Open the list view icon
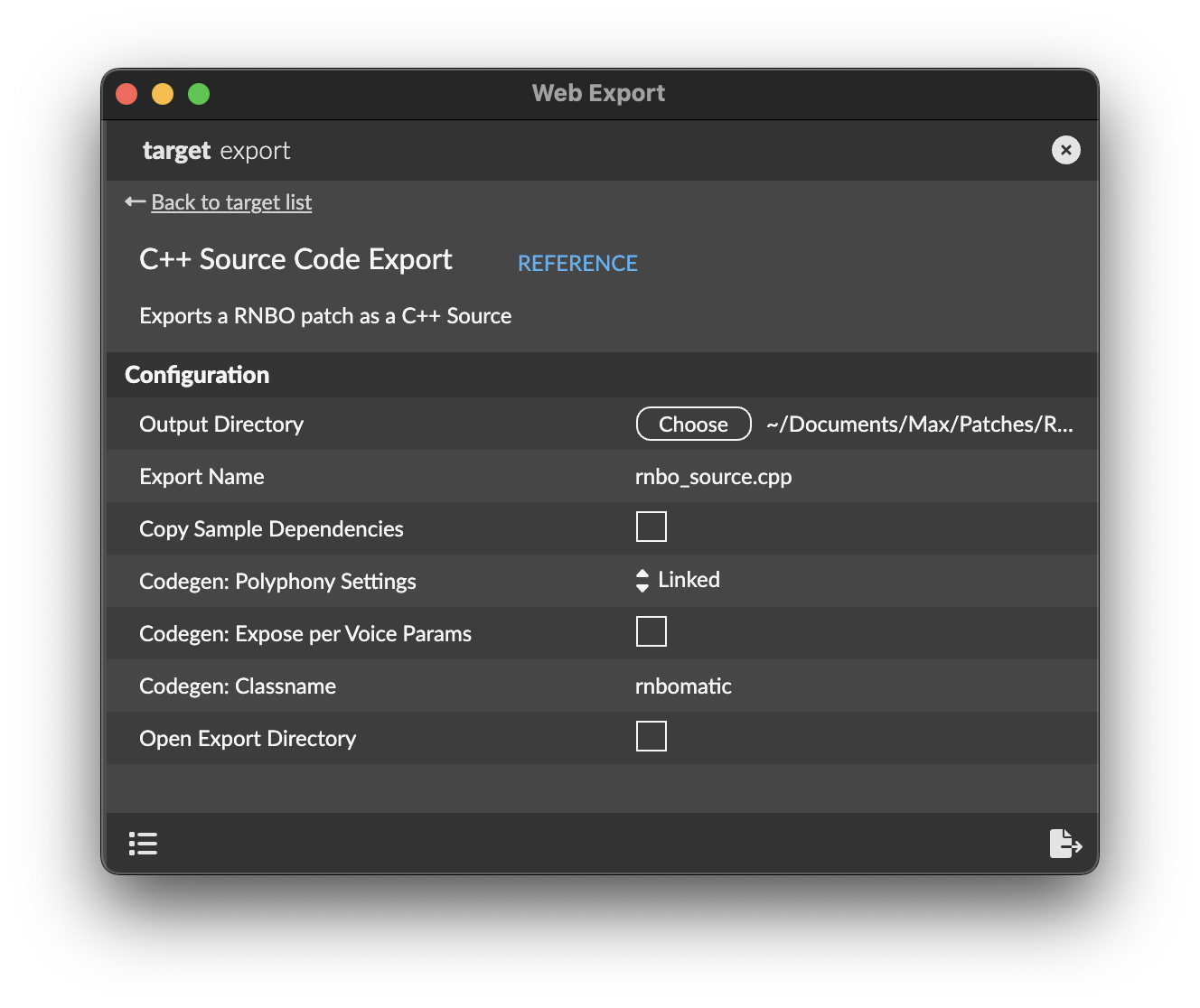 point(143,844)
